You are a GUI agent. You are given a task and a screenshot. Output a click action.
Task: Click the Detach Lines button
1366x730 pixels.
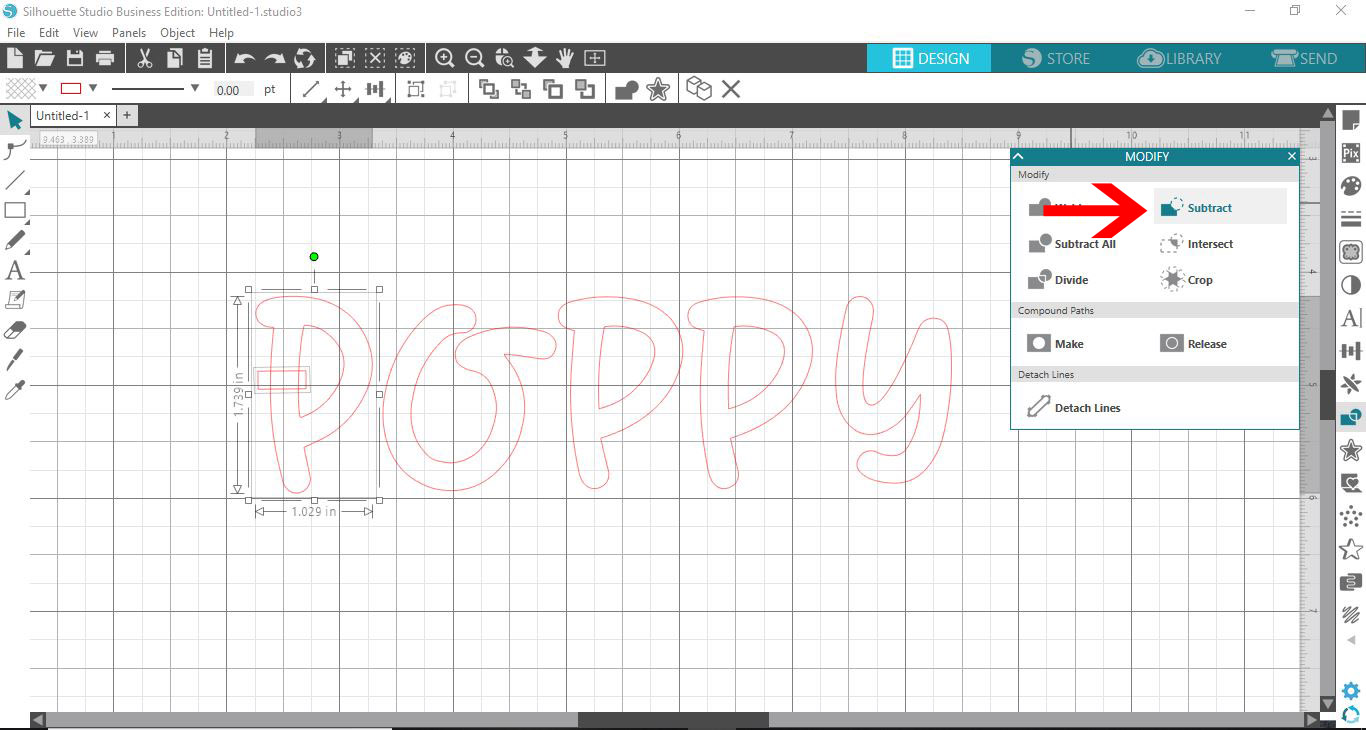[1074, 408]
